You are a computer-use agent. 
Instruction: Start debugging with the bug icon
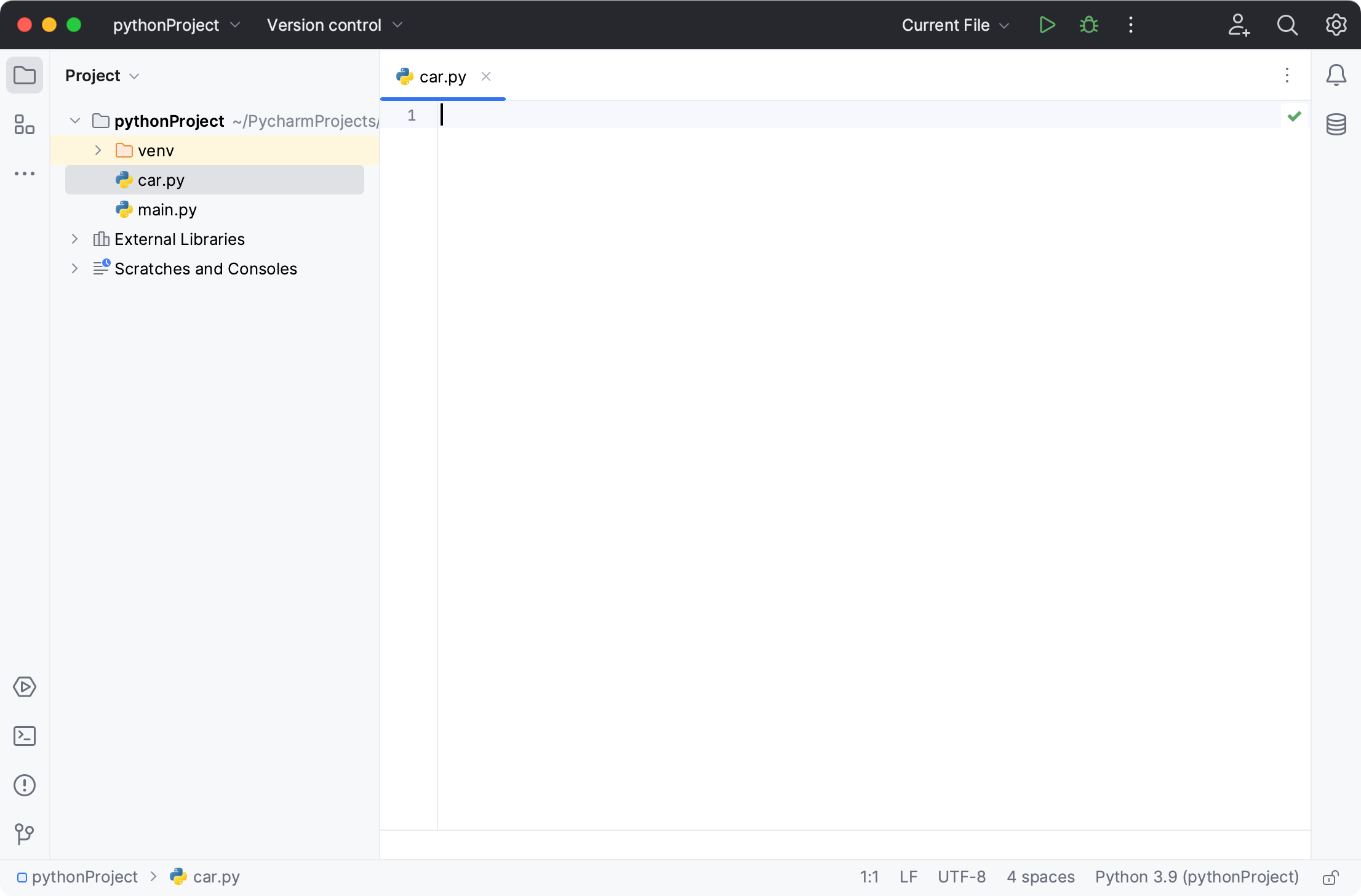(1088, 25)
